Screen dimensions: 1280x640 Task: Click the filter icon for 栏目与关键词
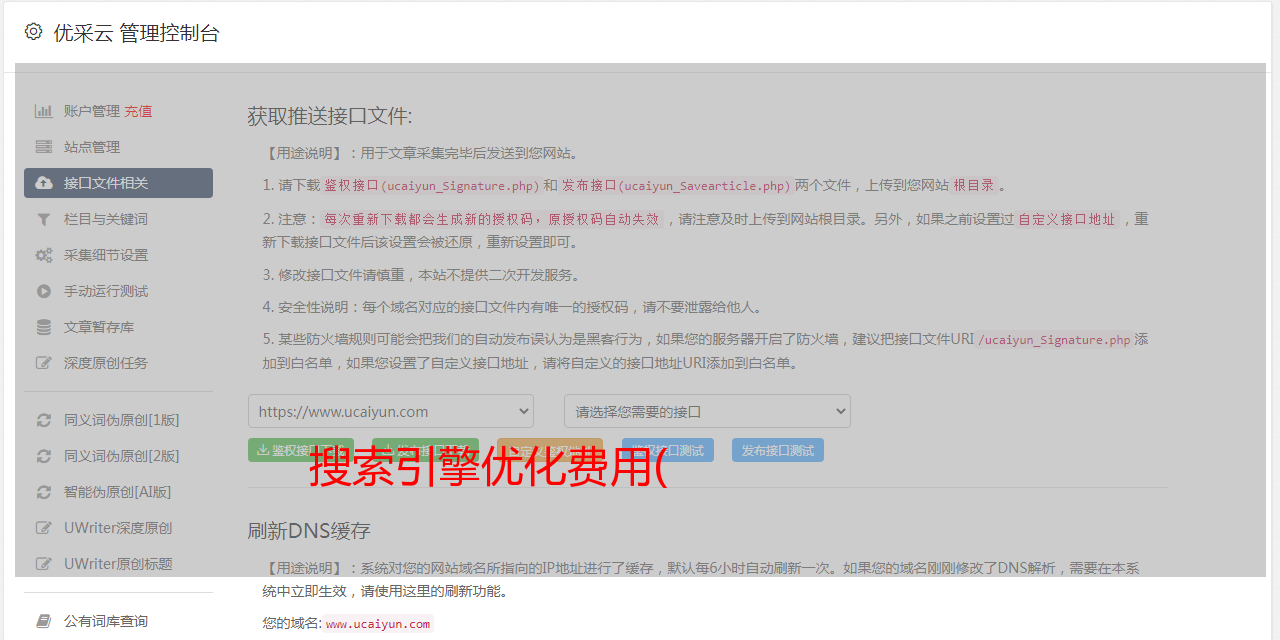[x=44, y=219]
